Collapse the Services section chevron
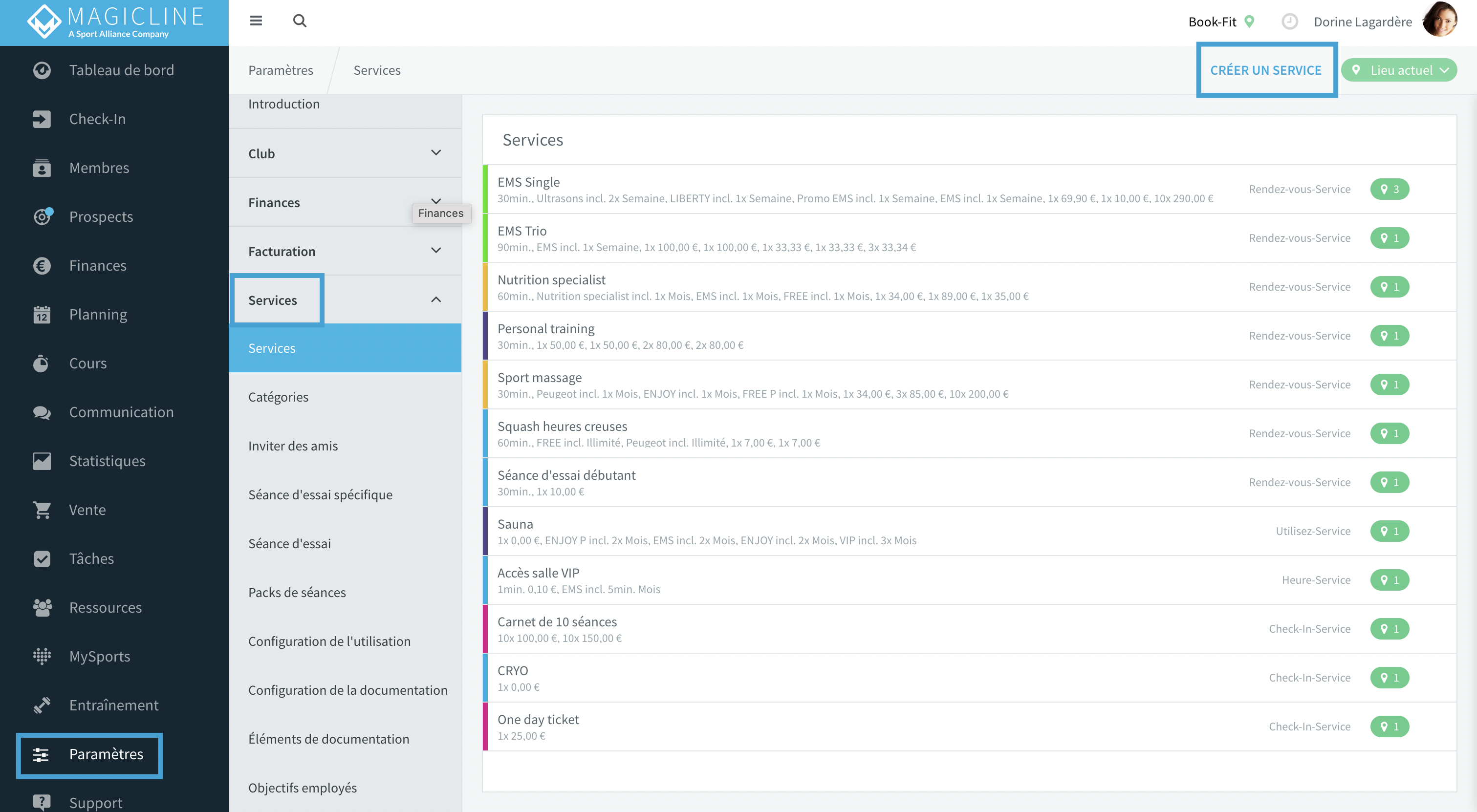Image resolution: width=1477 pixels, height=812 pixels. click(436, 299)
